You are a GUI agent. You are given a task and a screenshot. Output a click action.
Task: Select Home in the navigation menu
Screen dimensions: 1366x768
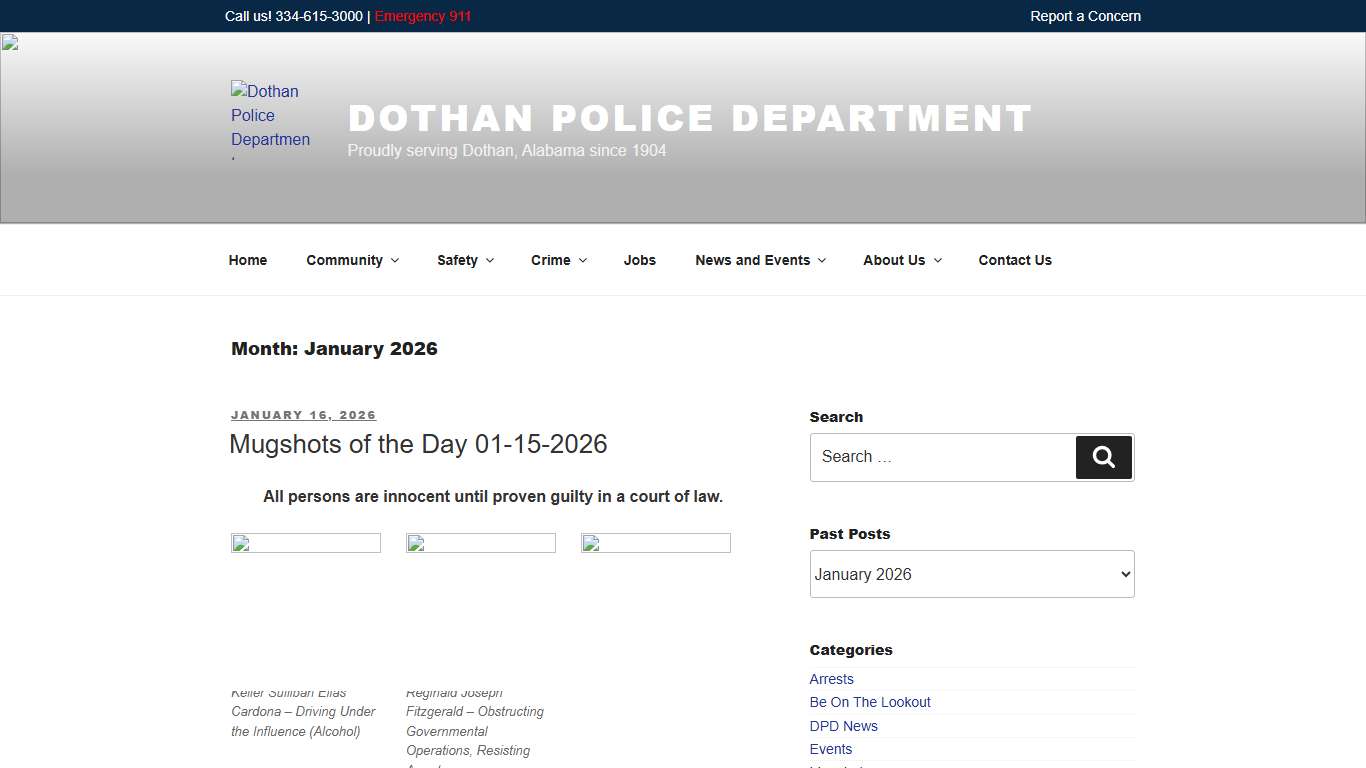pyautogui.click(x=247, y=260)
